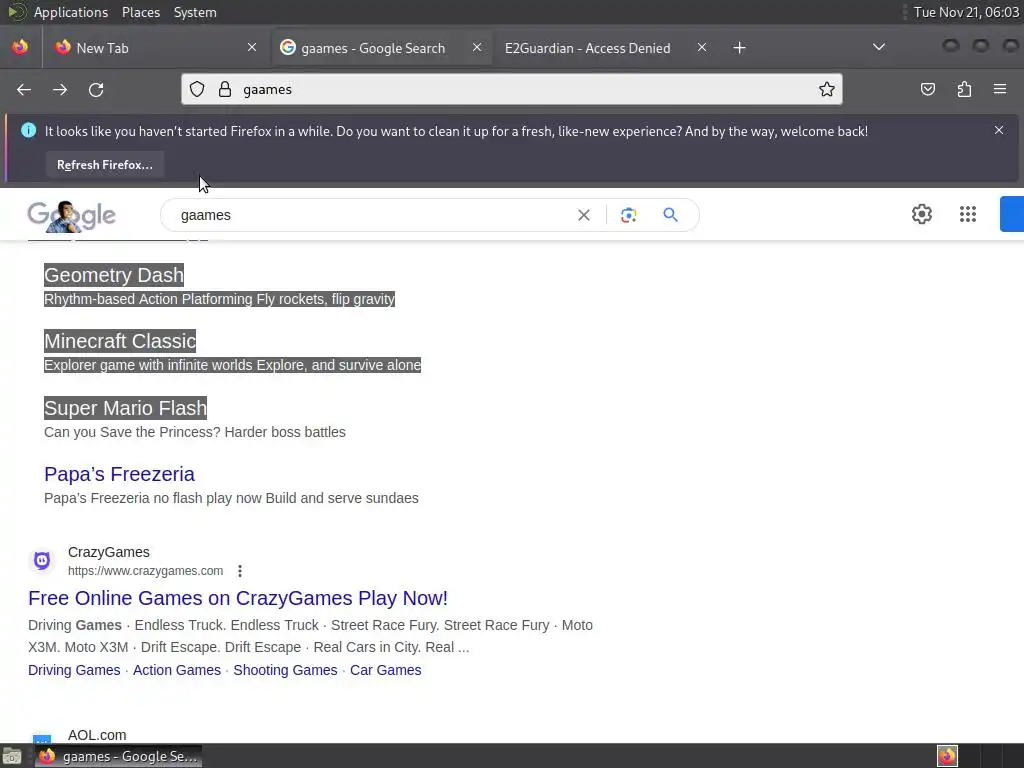
Task: Clear the Google search box
Action: tap(584, 215)
